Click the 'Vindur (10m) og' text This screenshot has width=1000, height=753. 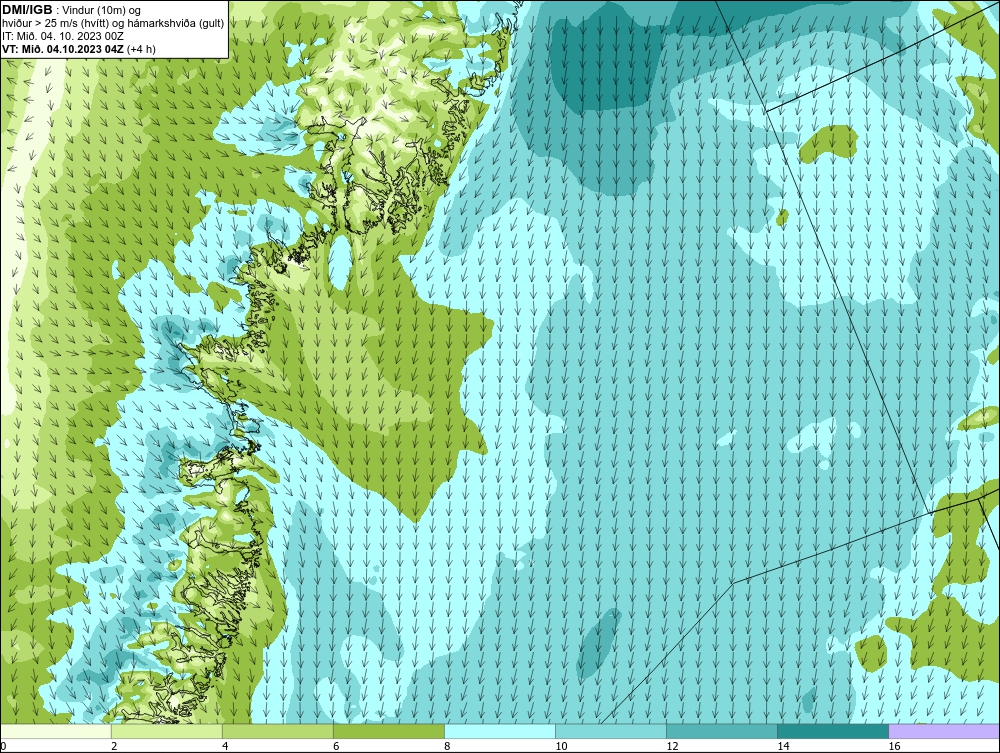[x=103, y=11]
